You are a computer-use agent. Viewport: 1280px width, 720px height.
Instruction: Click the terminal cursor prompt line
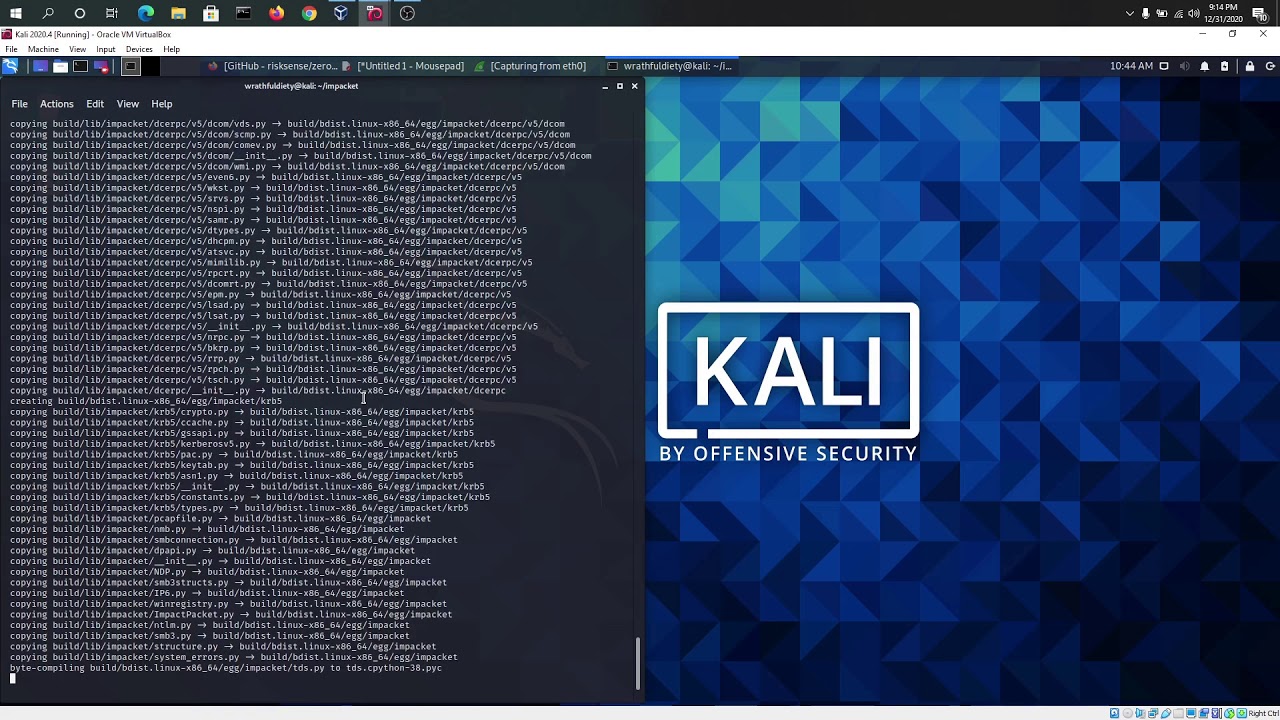coord(13,678)
